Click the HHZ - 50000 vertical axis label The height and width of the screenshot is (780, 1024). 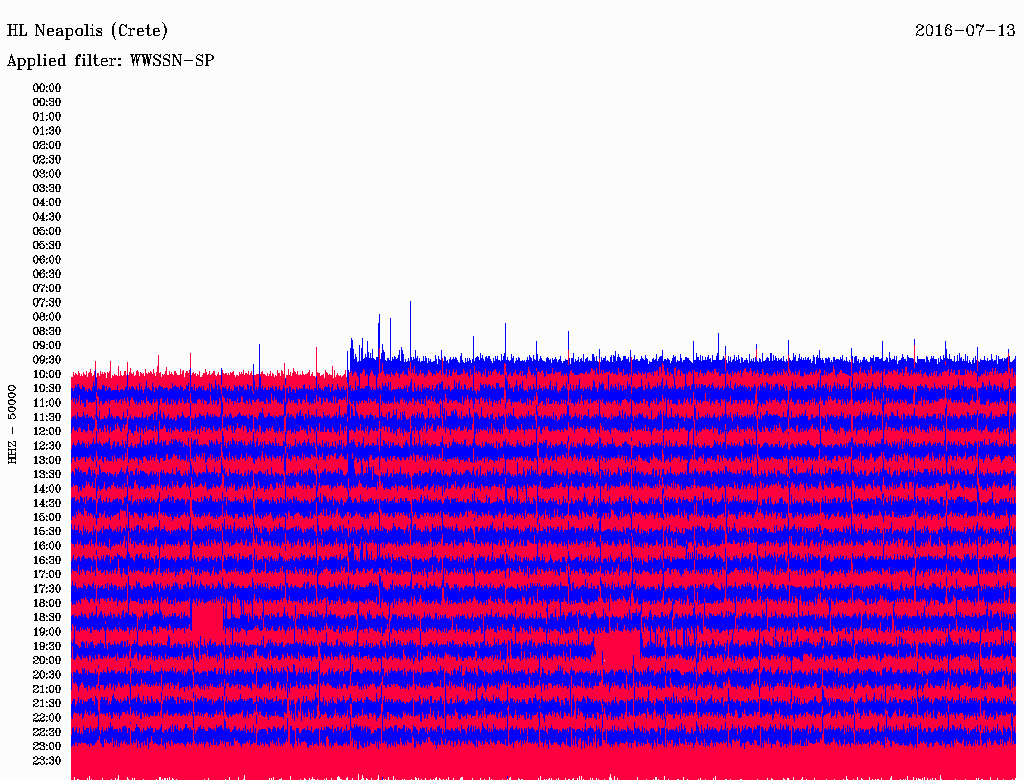[x=12, y=423]
